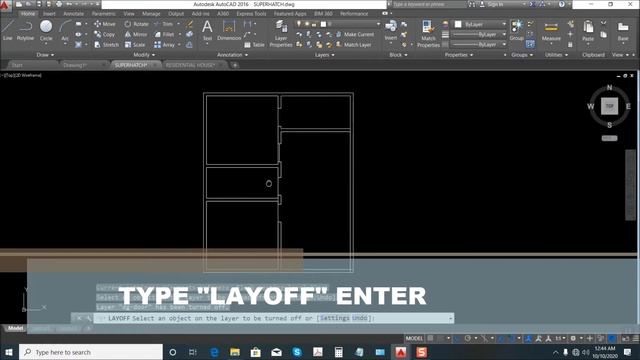Viewport: 640px width, 360px height.
Task: Switch to the Insert ribbon tab
Action: 49,13
